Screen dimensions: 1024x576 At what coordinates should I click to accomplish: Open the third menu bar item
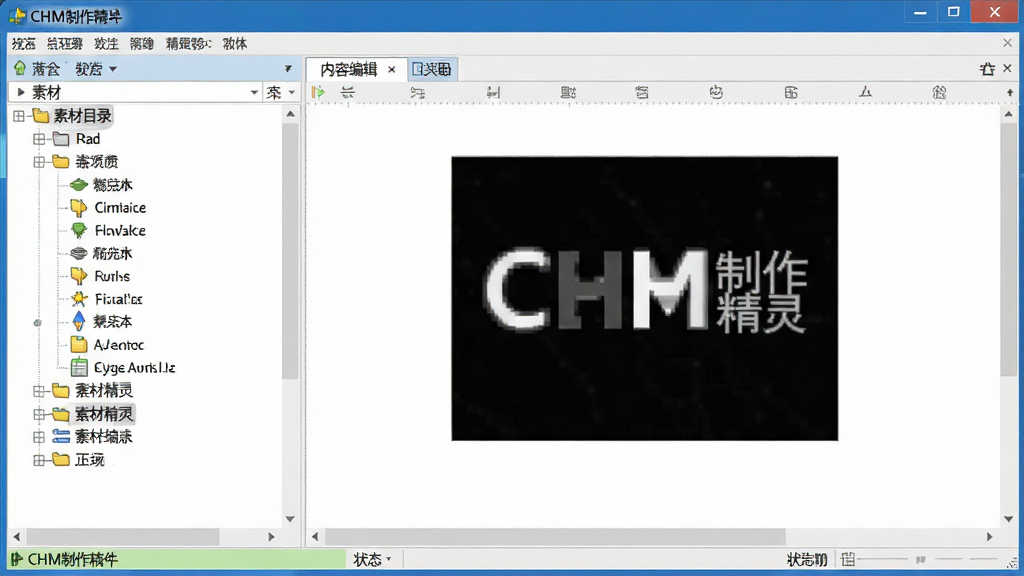coord(106,44)
